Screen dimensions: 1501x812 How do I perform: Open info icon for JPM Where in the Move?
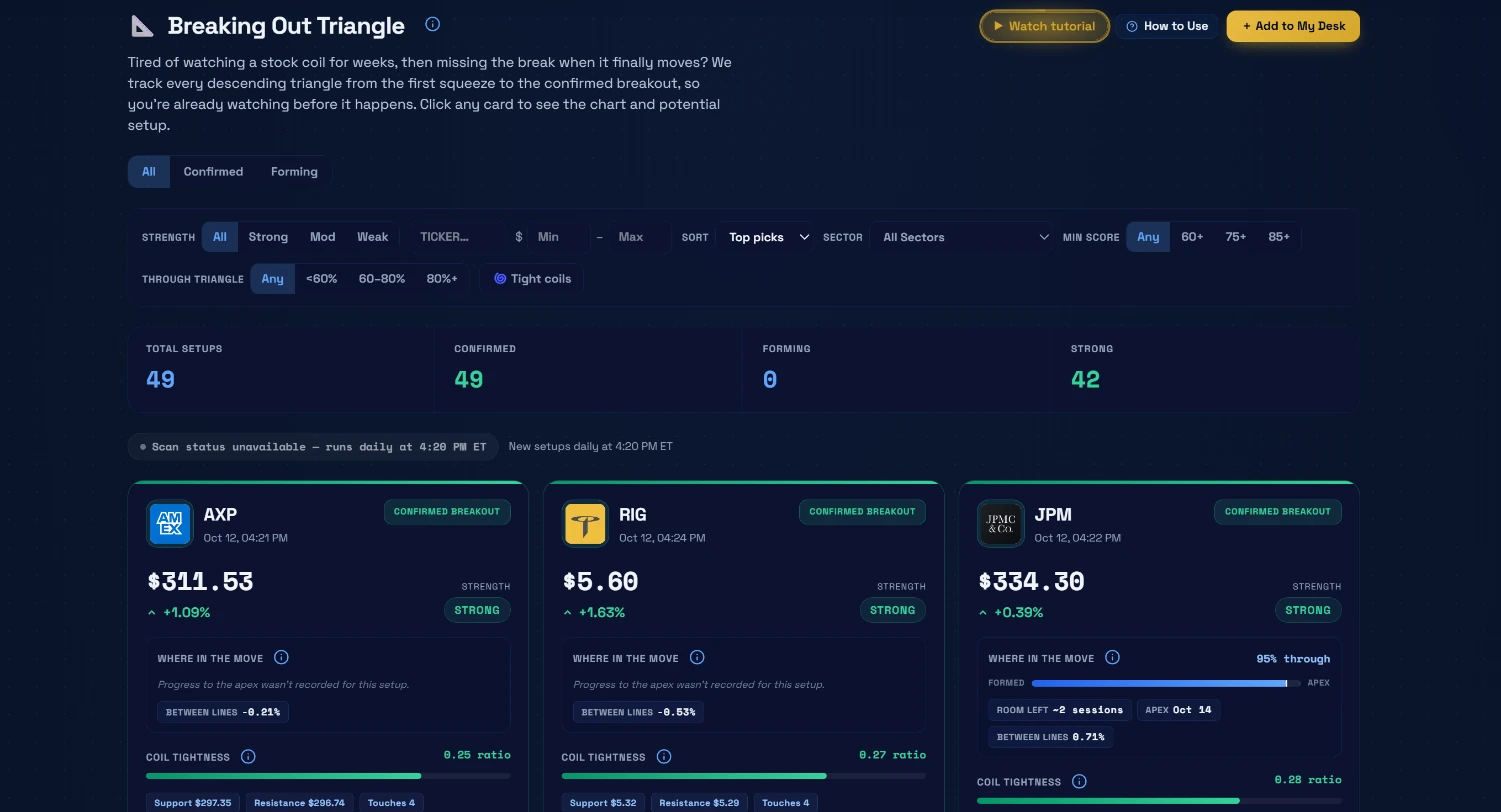click(1112, 658)
